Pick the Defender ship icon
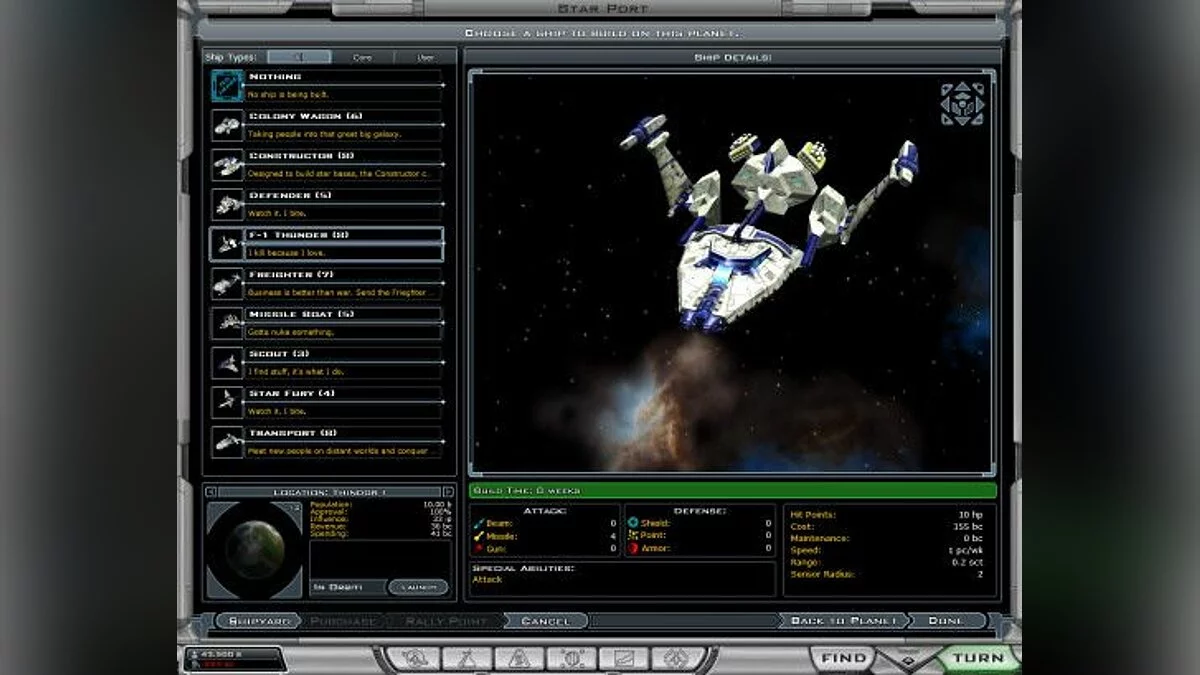 pos(227,204)
